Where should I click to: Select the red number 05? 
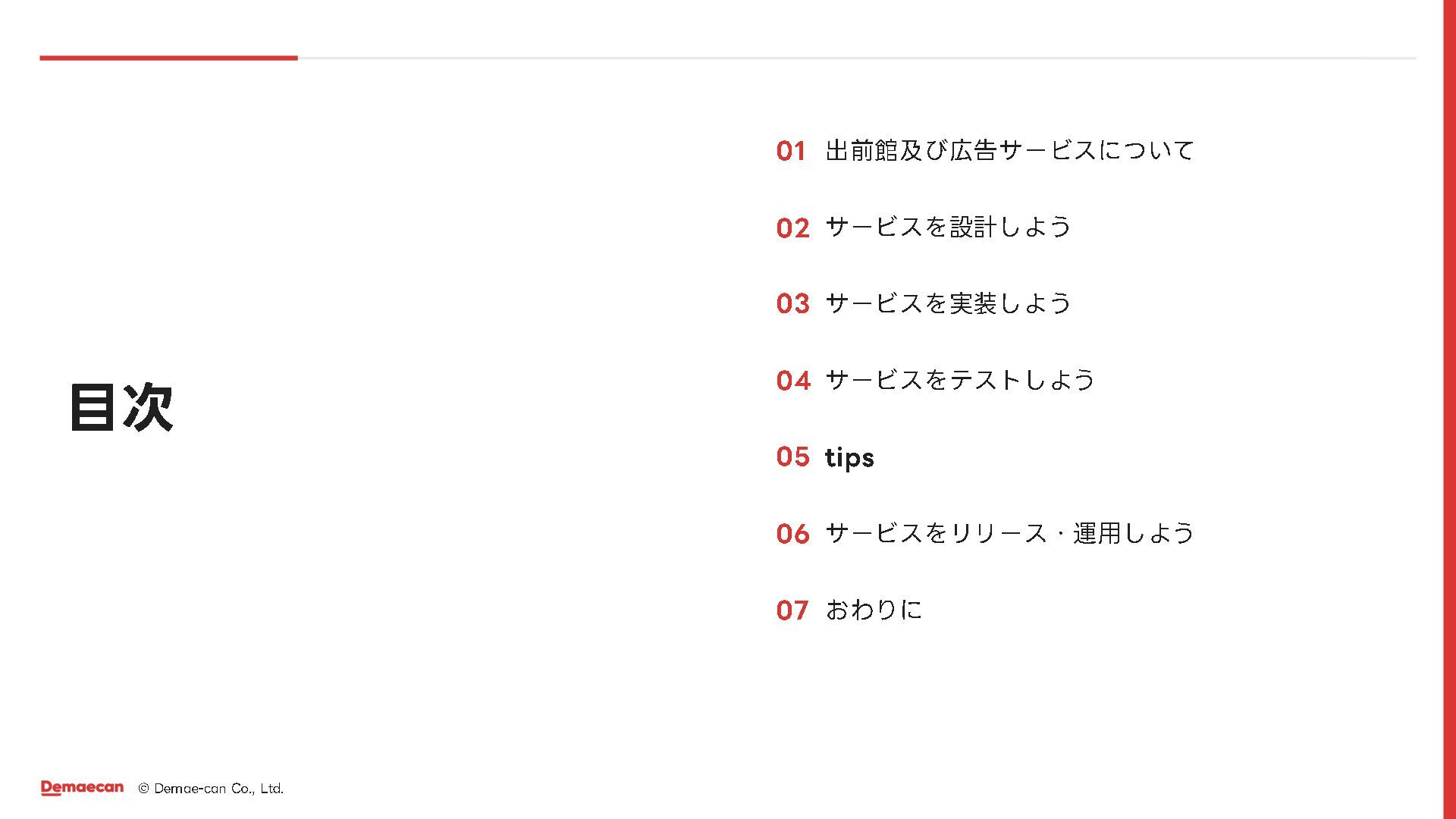tap(792, 457)
